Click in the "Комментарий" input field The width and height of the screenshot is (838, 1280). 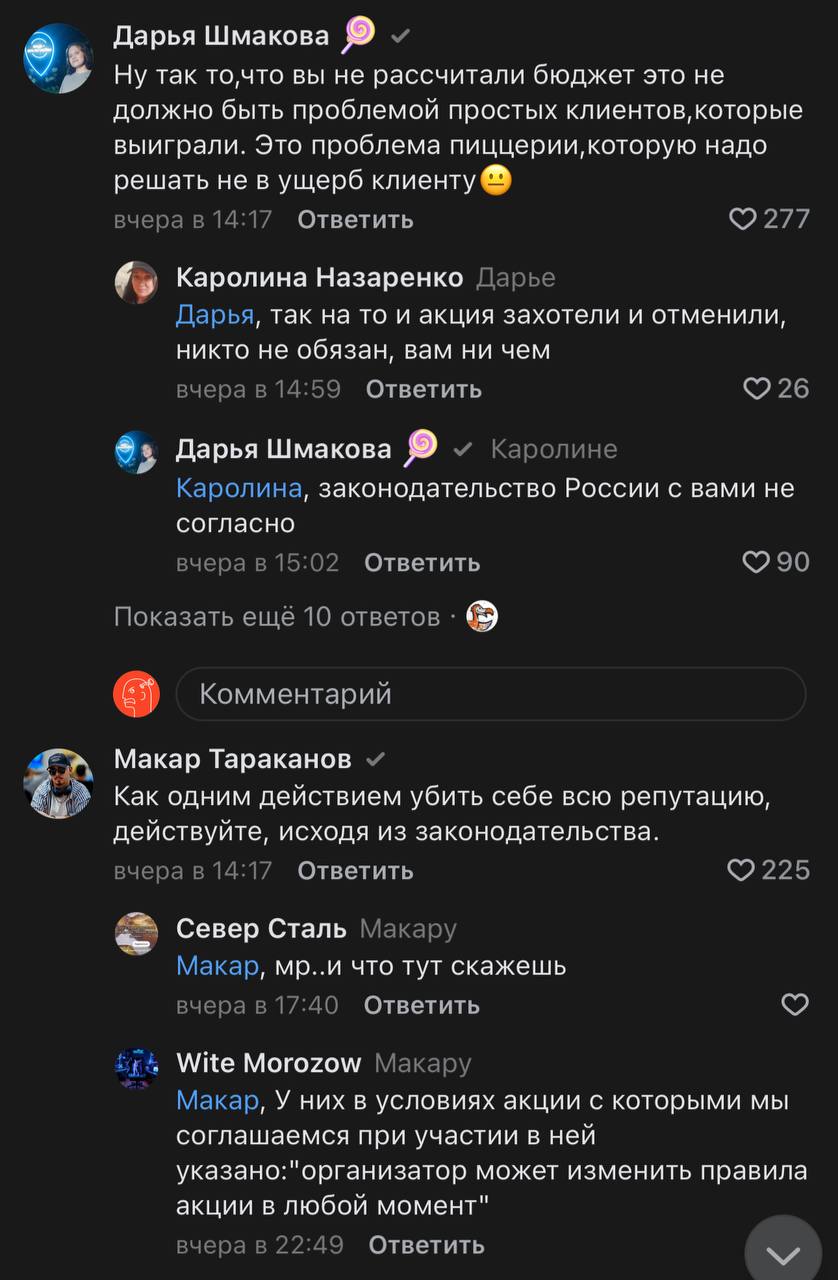click(490, 694)
